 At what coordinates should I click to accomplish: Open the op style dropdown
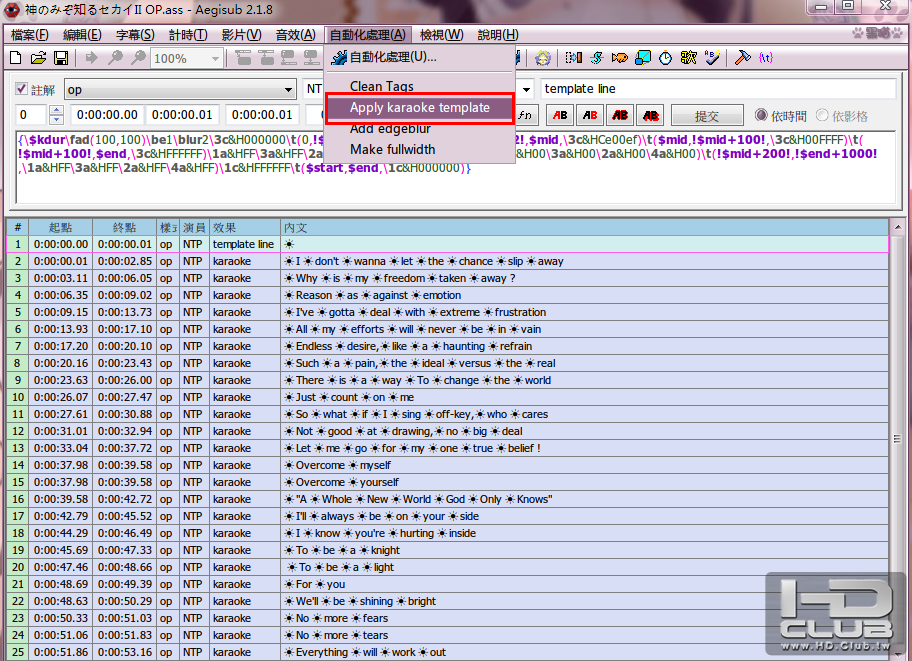click(180, 90)
